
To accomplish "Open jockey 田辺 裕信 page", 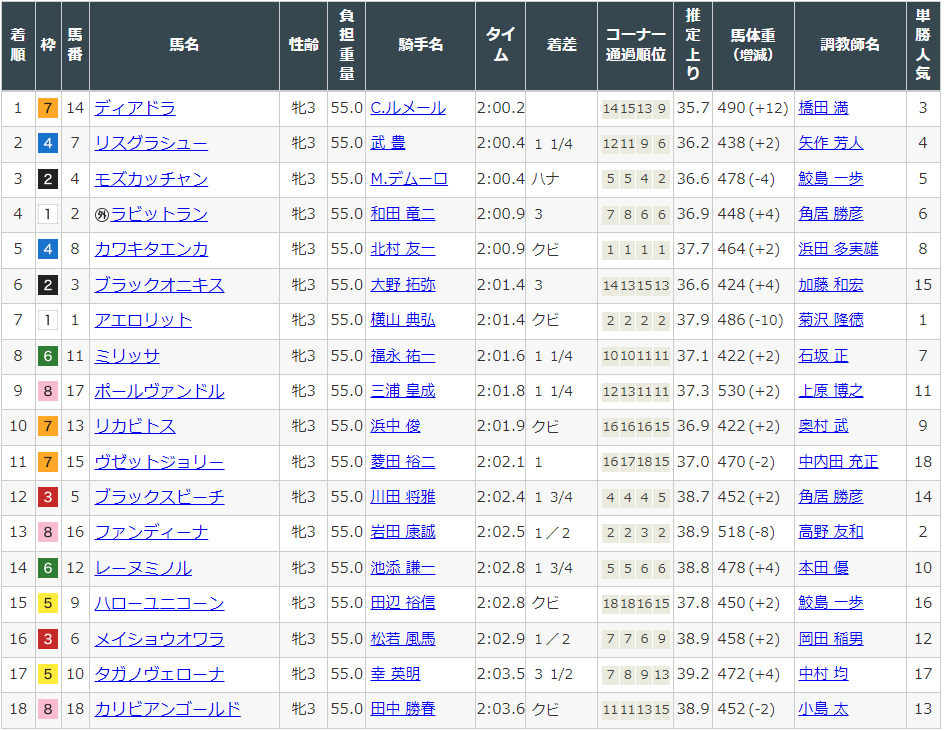I will tap(403, 602).
